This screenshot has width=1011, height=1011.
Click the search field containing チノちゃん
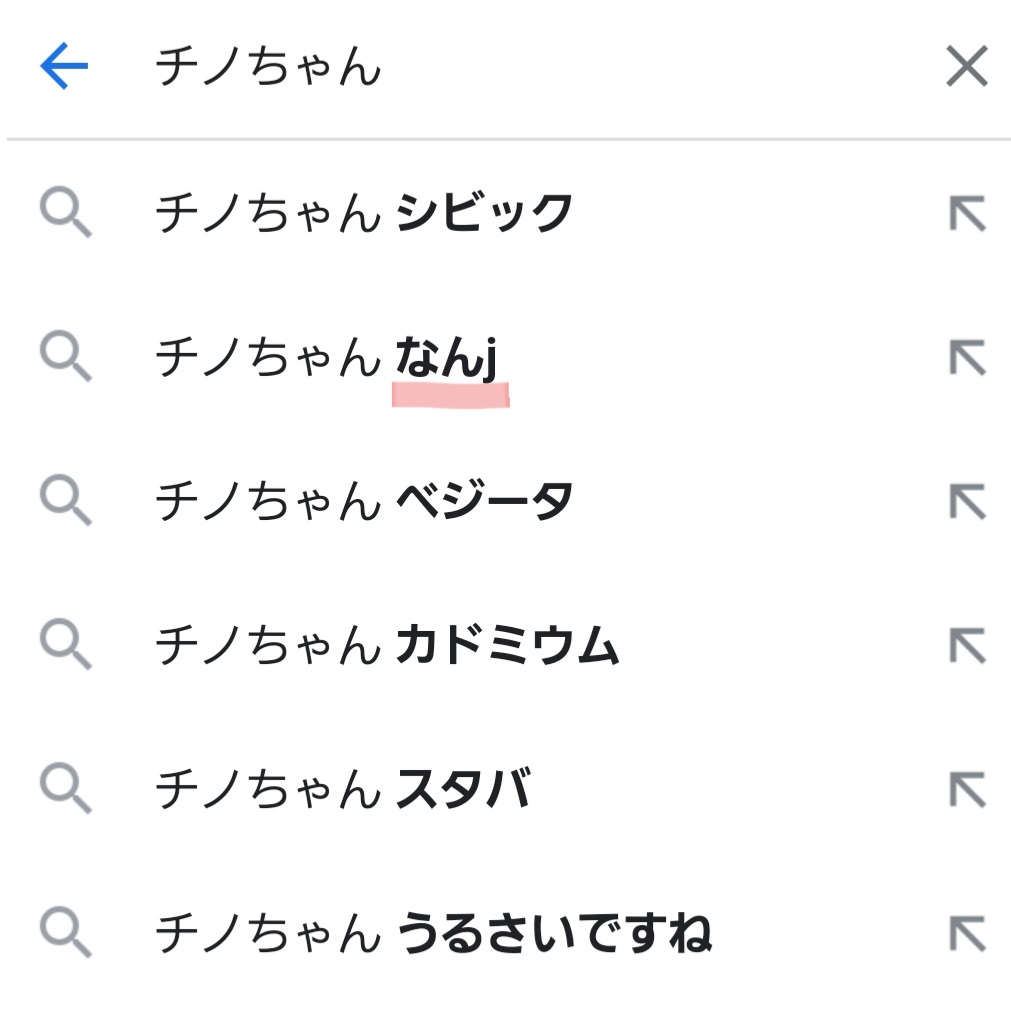pos(500,67)
